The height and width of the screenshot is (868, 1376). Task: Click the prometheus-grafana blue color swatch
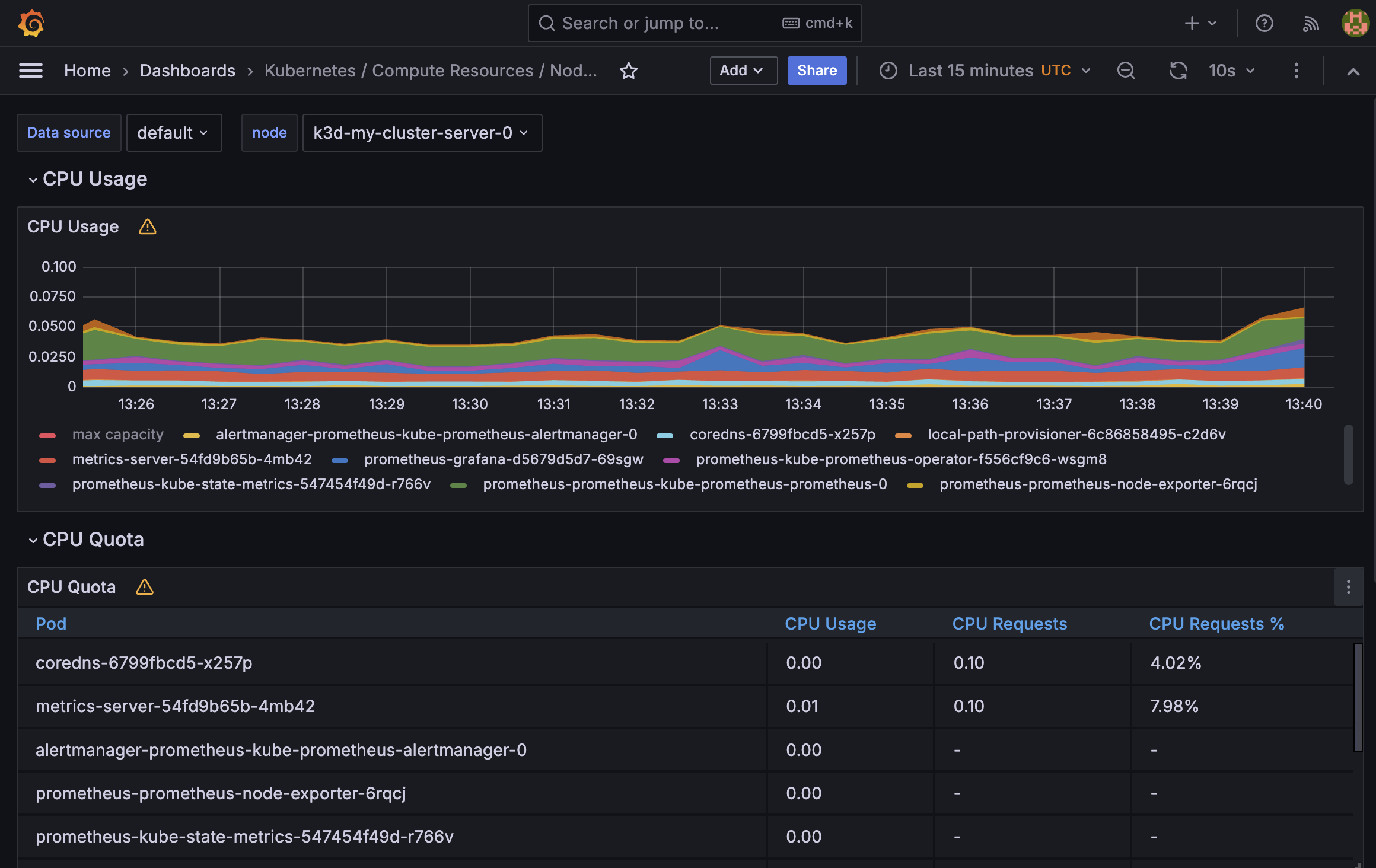tap(340, 461)
